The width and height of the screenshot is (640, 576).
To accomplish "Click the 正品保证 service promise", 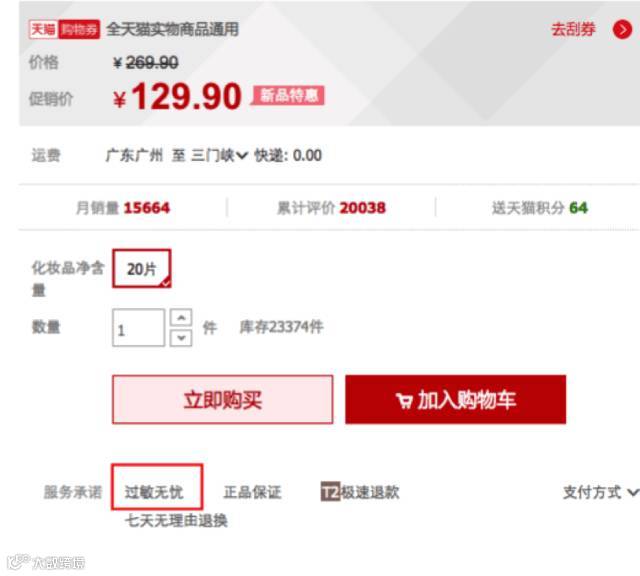I will click(x=252, y=492).
